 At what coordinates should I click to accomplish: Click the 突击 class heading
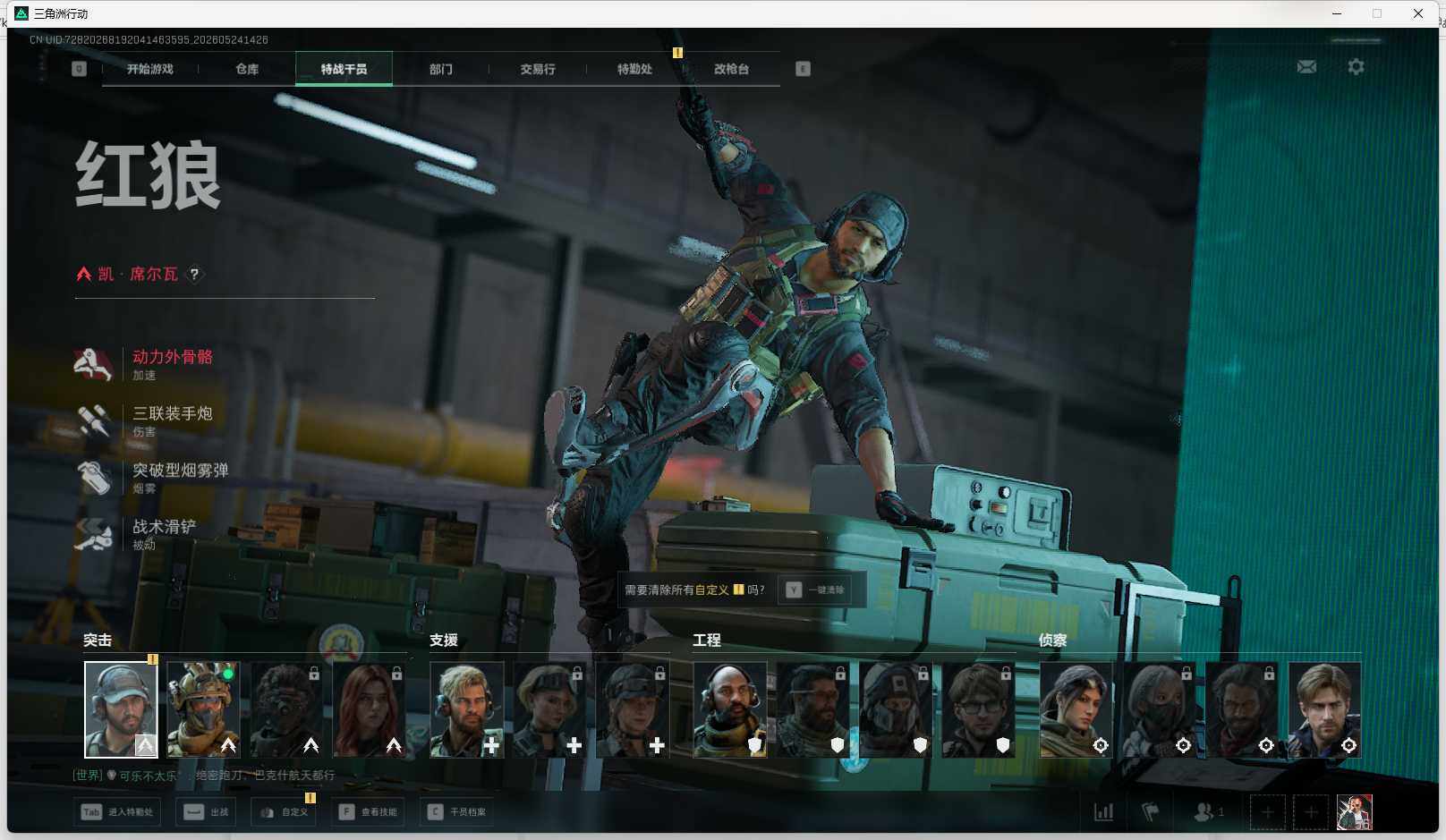pos(98,641)
